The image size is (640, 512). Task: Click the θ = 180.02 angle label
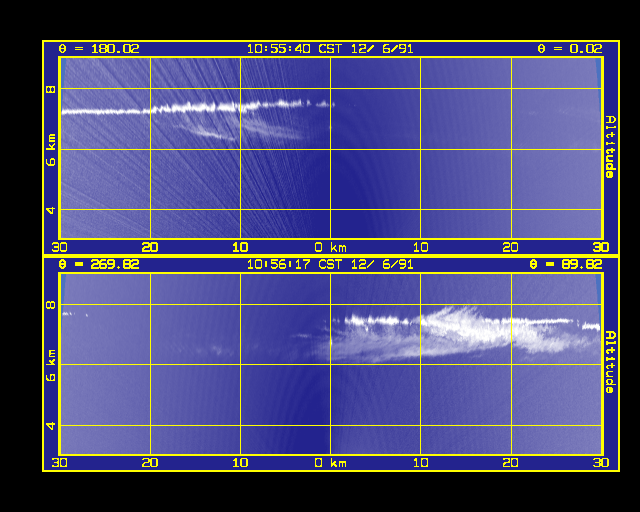point(99,49)
